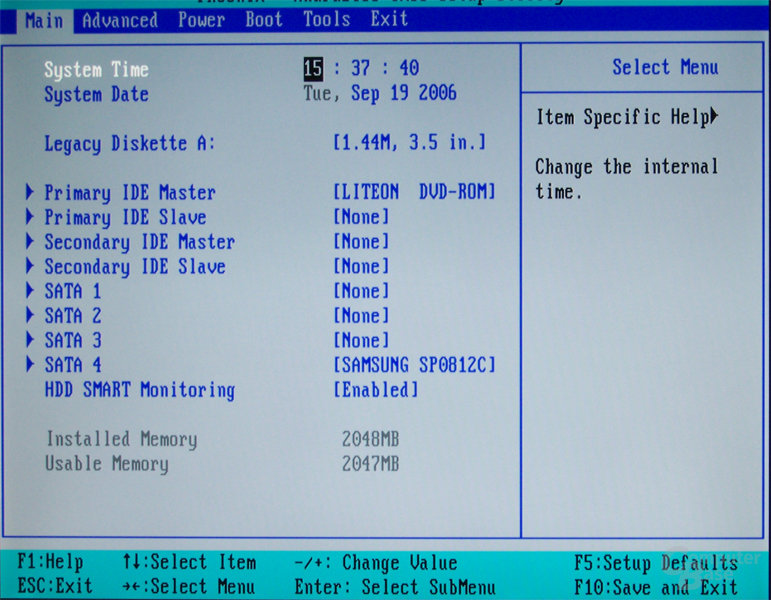Click the Installed Memory label
This screenshot has height=600, width=771.
(x=121, y=440)
